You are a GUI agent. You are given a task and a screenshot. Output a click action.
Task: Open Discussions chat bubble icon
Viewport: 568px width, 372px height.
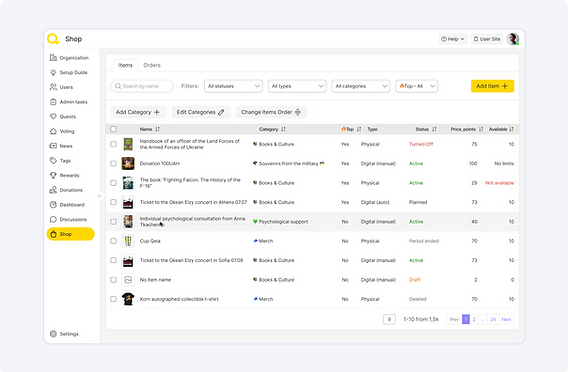tap(53, 219)
